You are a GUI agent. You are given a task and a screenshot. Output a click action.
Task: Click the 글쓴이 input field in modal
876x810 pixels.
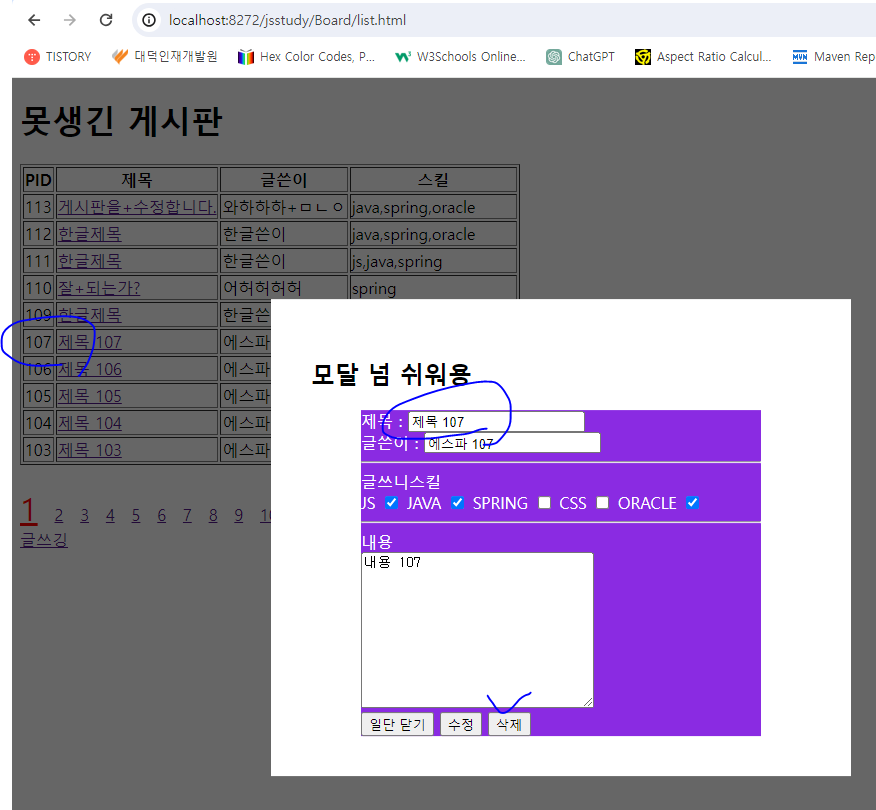pos(512,443)
